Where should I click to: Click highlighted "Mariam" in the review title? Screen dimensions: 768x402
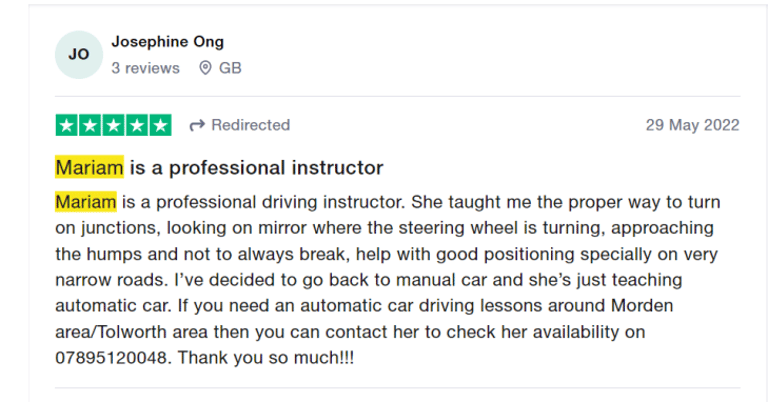(89, 167)
